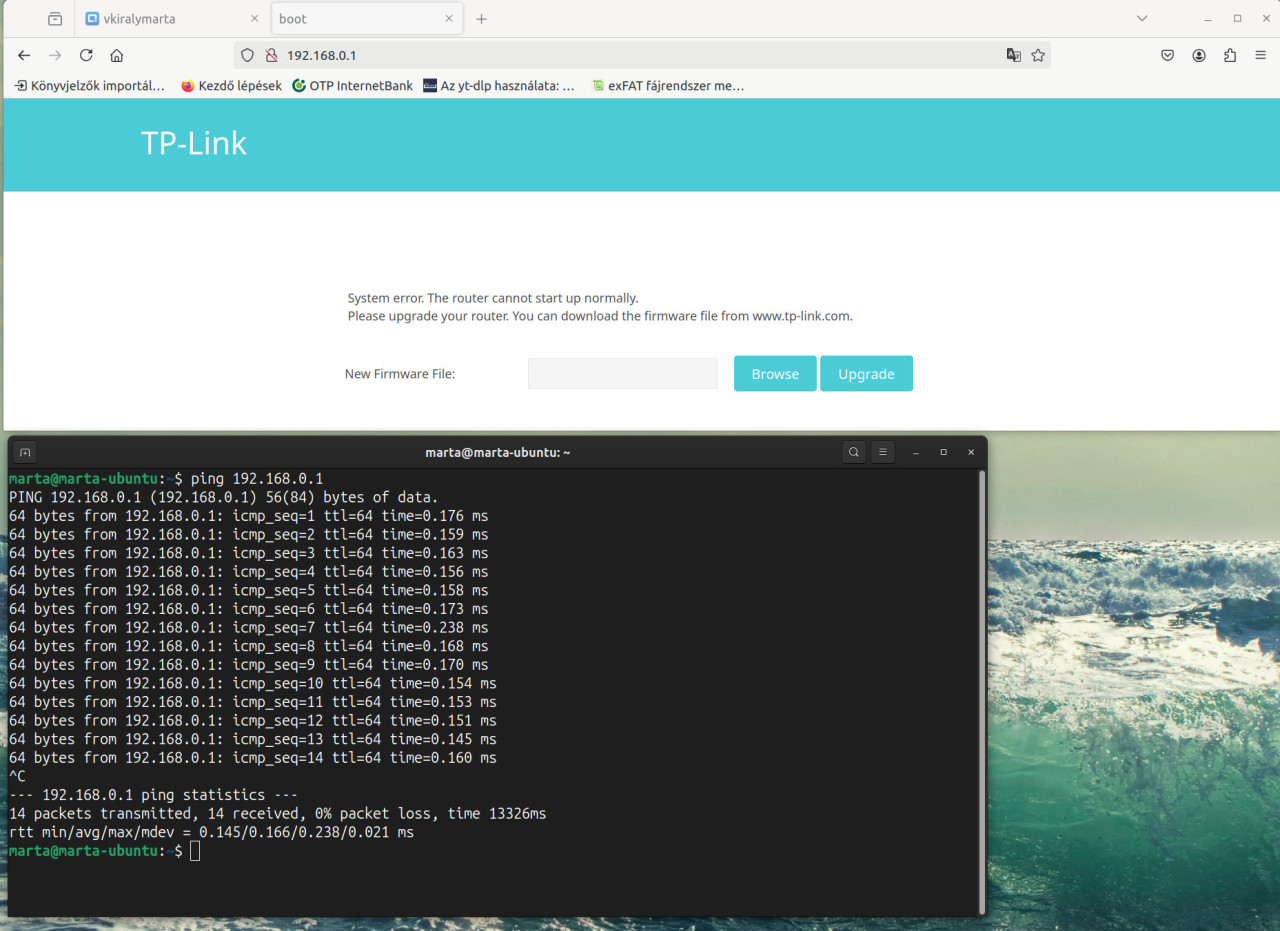Click the icmp_seq=7 time=0.238 ms line
The image size is (1280, 931).
point(248,628)
